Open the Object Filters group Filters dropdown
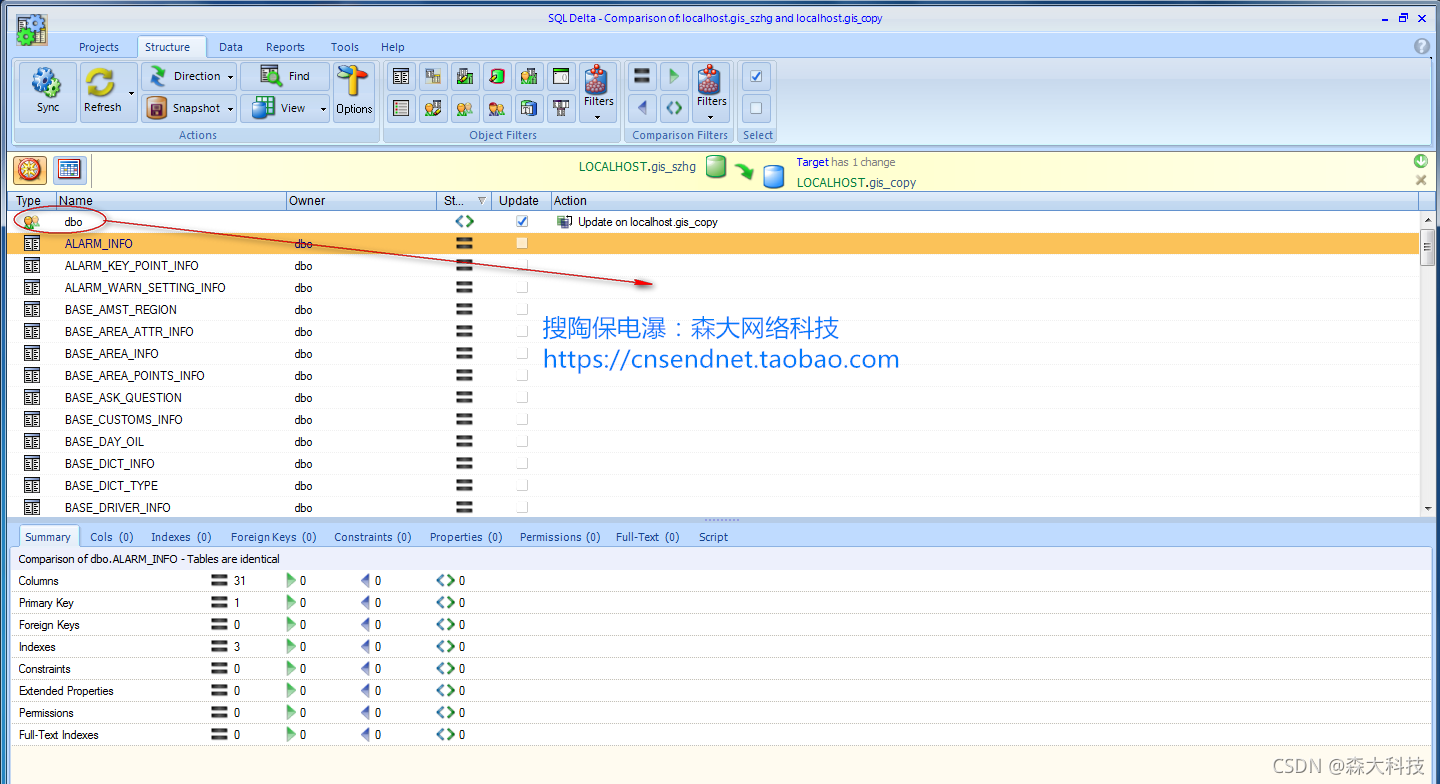 (598, 116)
